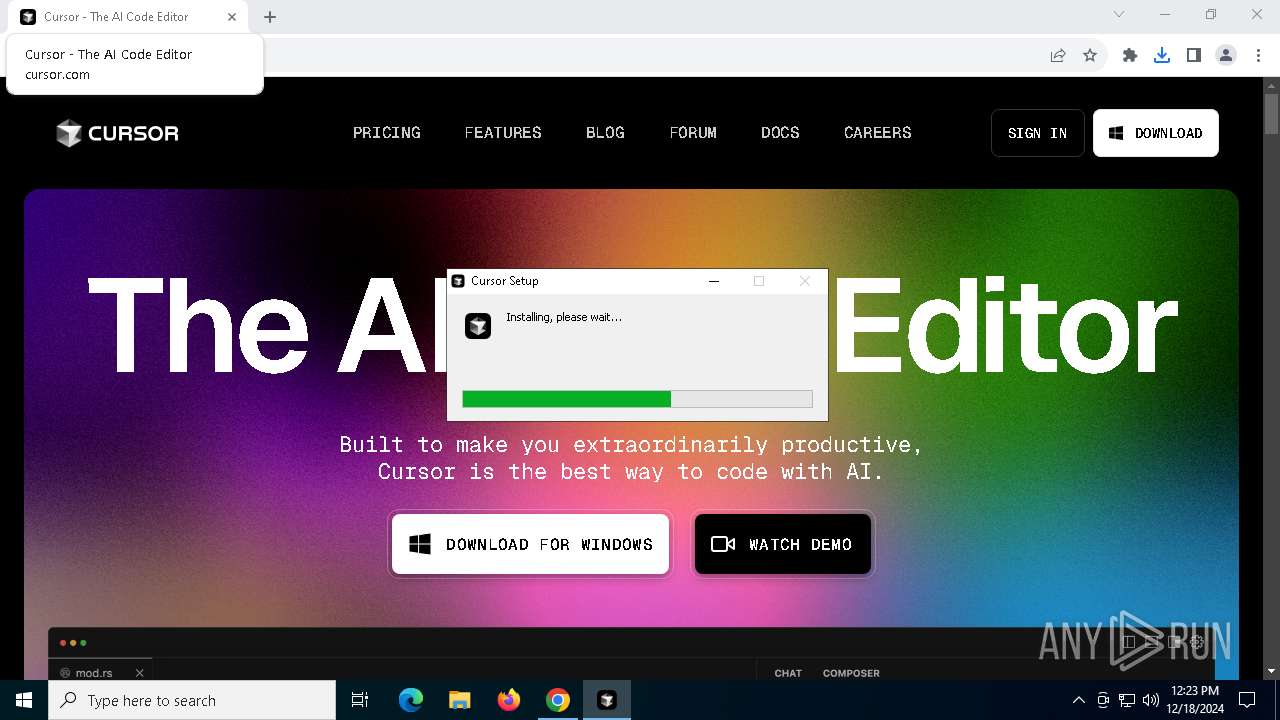Screen dimensions: 1280x720
Task: Open Chrome tab search dropdown
Action: click(x=1119, y=15)
